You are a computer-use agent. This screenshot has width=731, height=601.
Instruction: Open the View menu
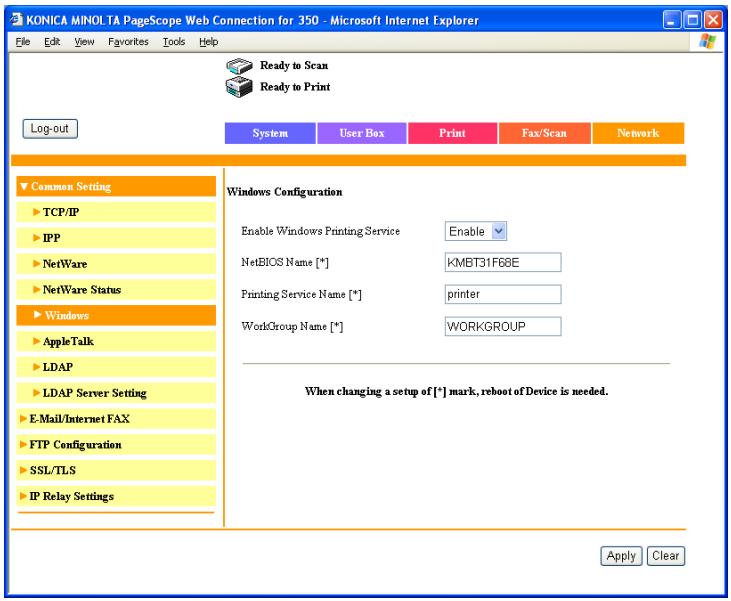[x=84, y=42]
